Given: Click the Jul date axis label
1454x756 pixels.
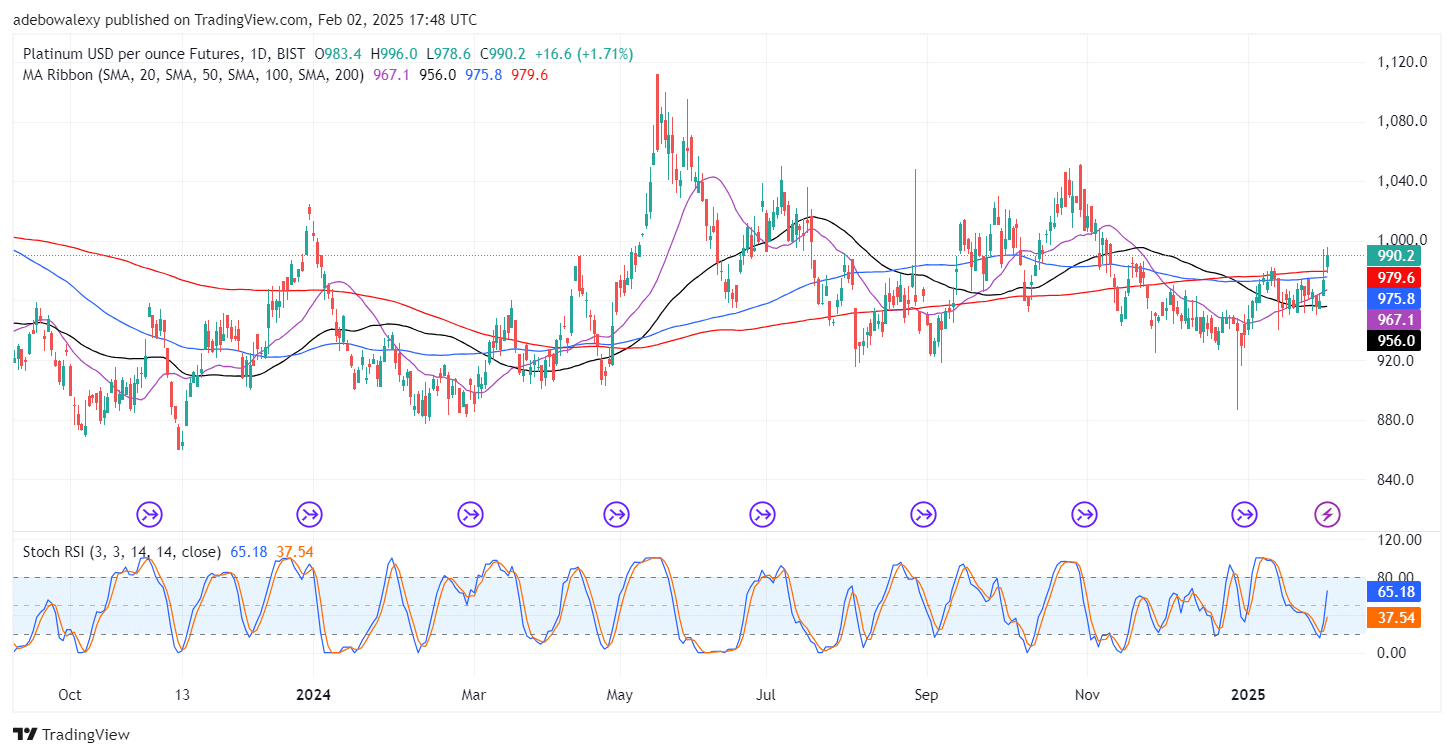Looking at the screenshot, I should pyautogui.click(x=766, y=695).
